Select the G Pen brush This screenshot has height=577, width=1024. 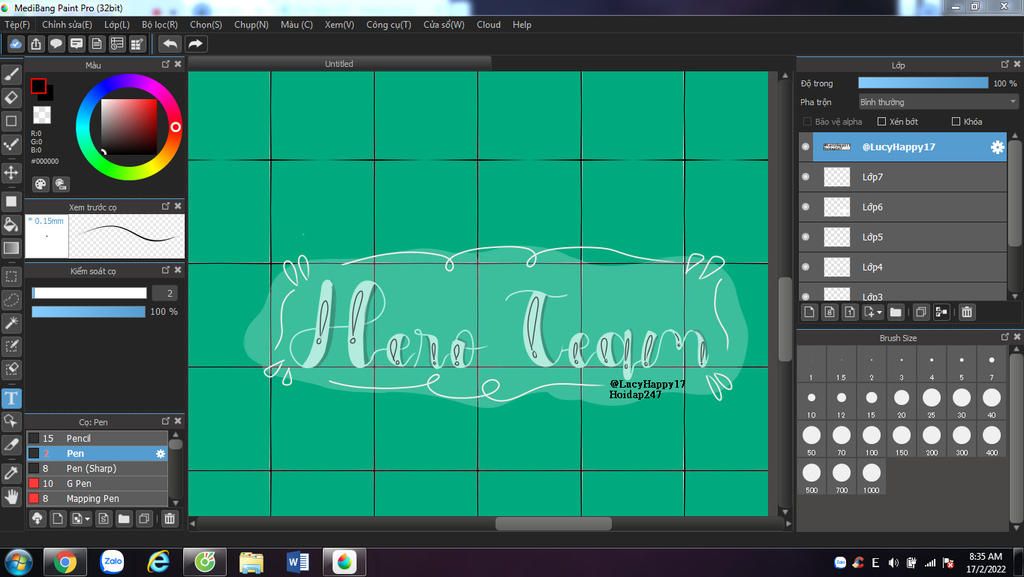point(97,484)
